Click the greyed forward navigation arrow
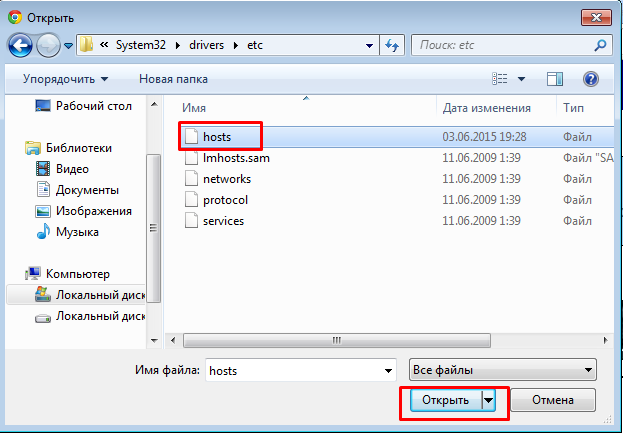Screen dimensions: 623x433 coord(48,45)
